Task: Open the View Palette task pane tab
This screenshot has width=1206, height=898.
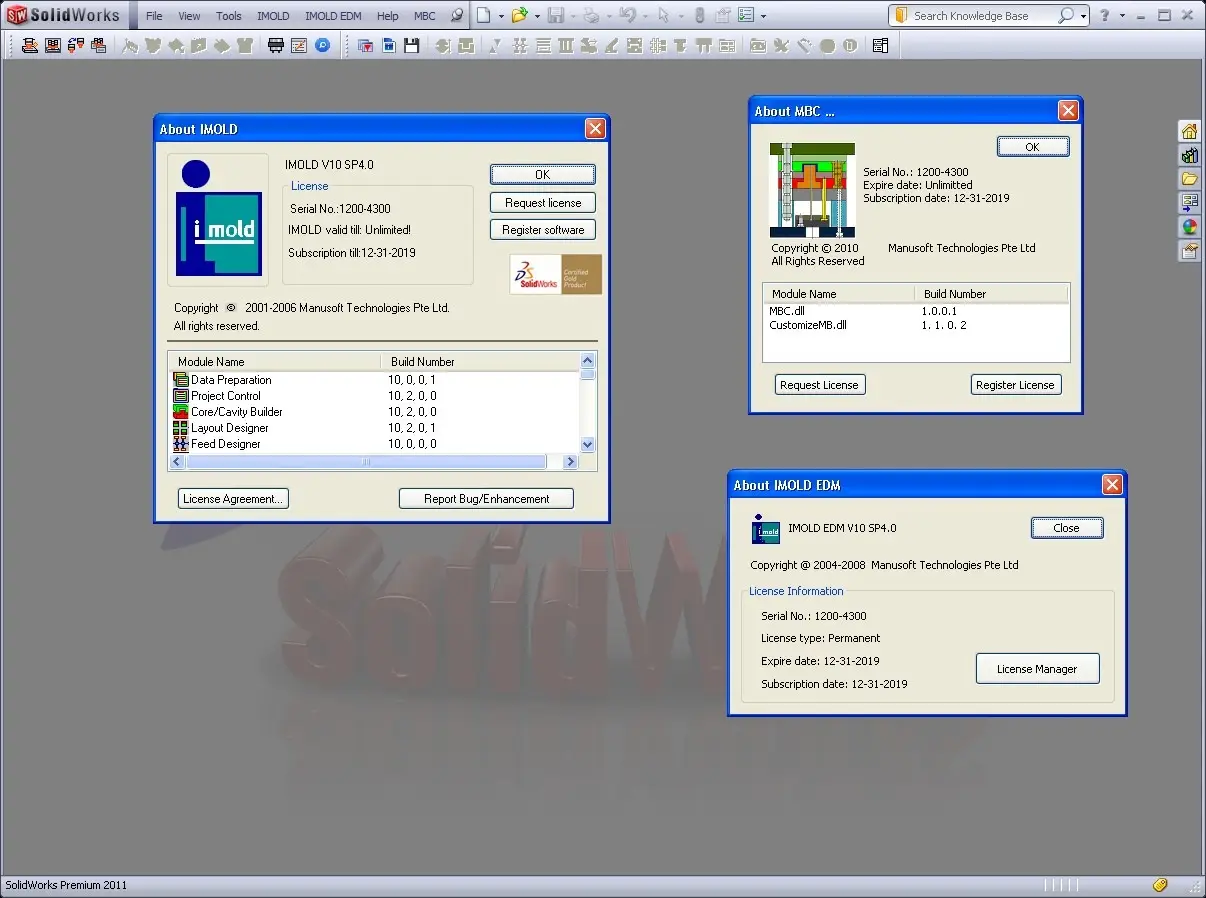Action: pos(1189,203)
